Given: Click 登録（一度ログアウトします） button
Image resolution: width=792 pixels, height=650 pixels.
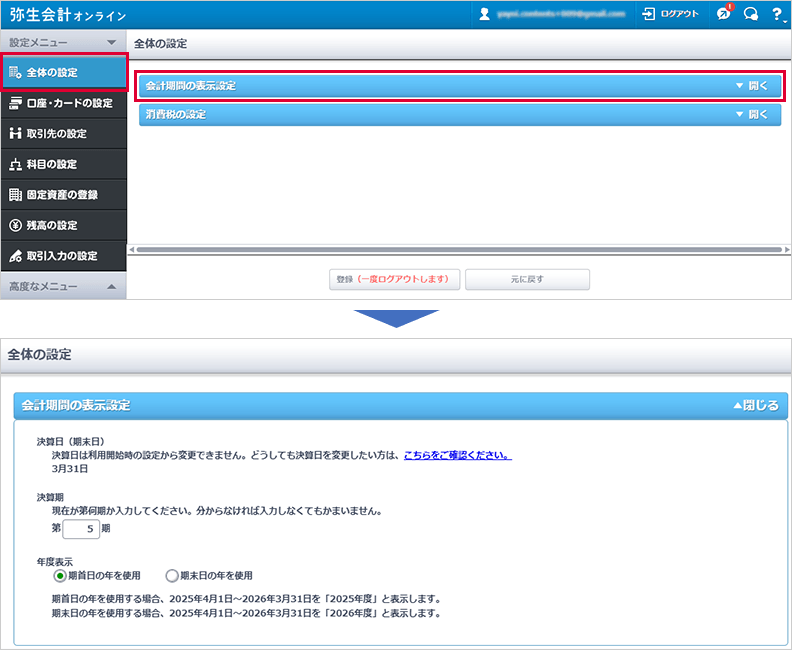Looking at the screenshot, I should pos(394,279).
